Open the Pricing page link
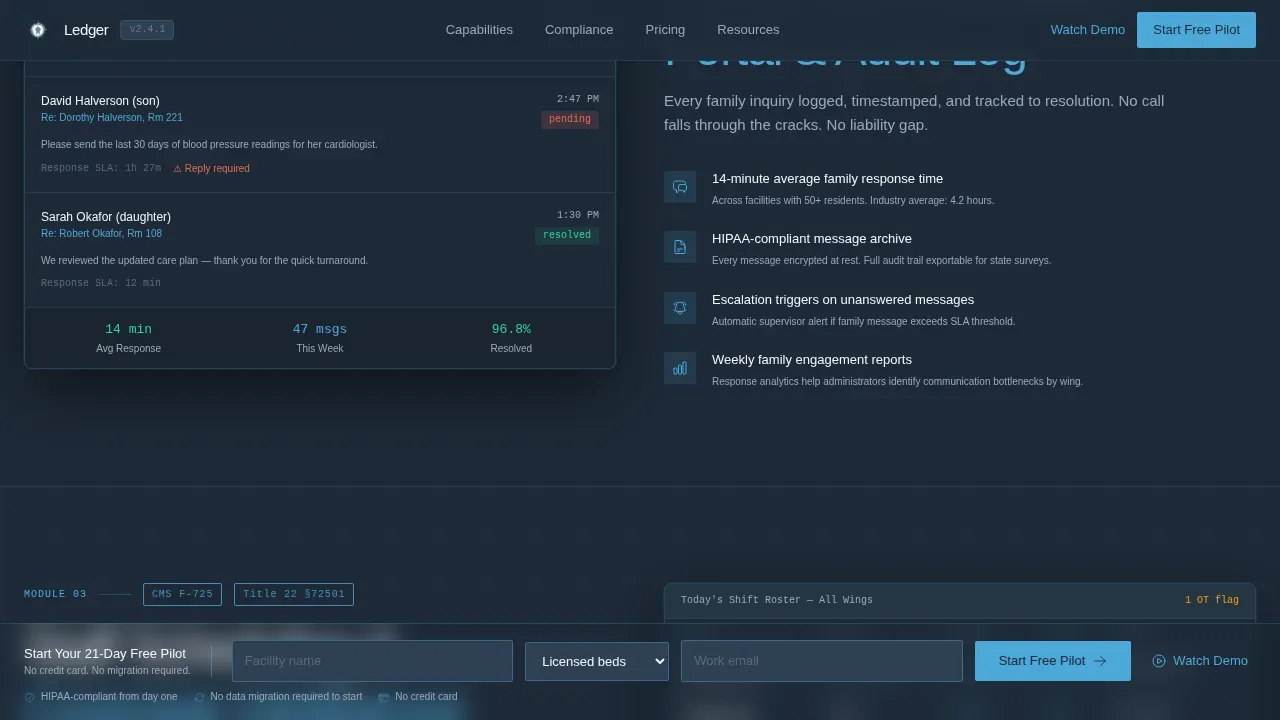The height and width of the screenshot is (720, 1280). pyautogui.click(x=665, y=30)
